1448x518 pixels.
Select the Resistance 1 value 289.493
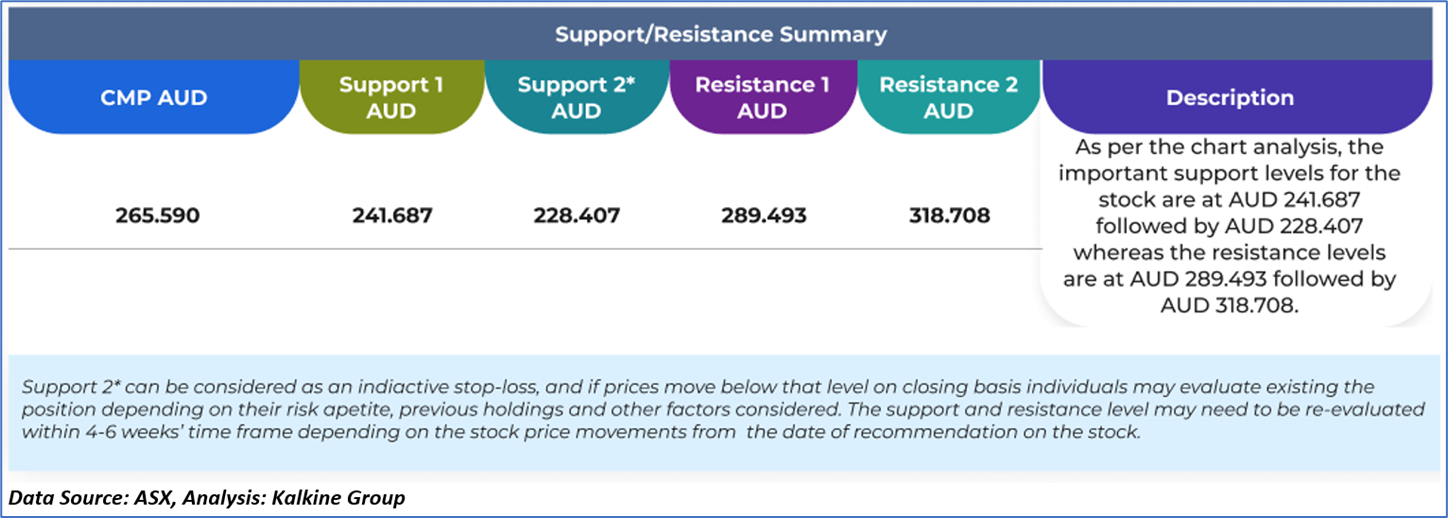click(x=763, y=215)
